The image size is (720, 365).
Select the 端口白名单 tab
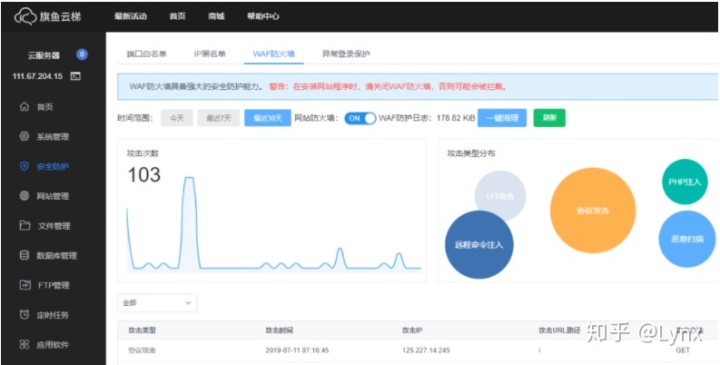[x=146, y=54]
